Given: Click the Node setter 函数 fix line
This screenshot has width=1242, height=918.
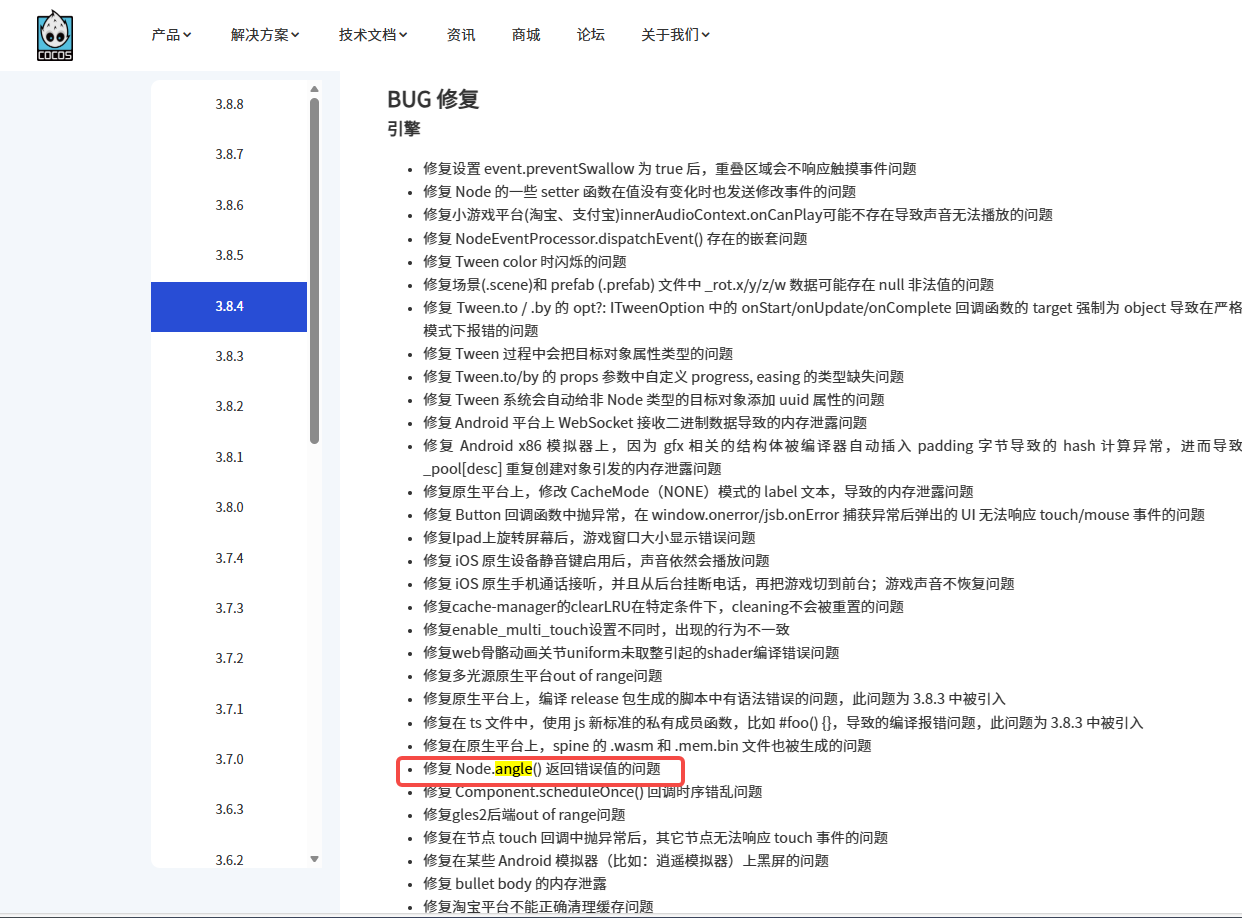Looking at the screenshot, I should [x=639, y=192].
